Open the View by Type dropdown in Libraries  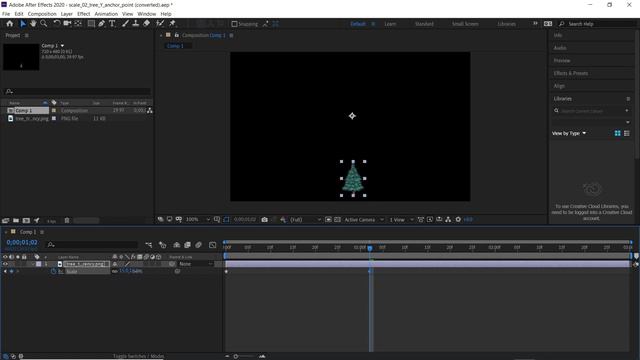tap(569, 133)
